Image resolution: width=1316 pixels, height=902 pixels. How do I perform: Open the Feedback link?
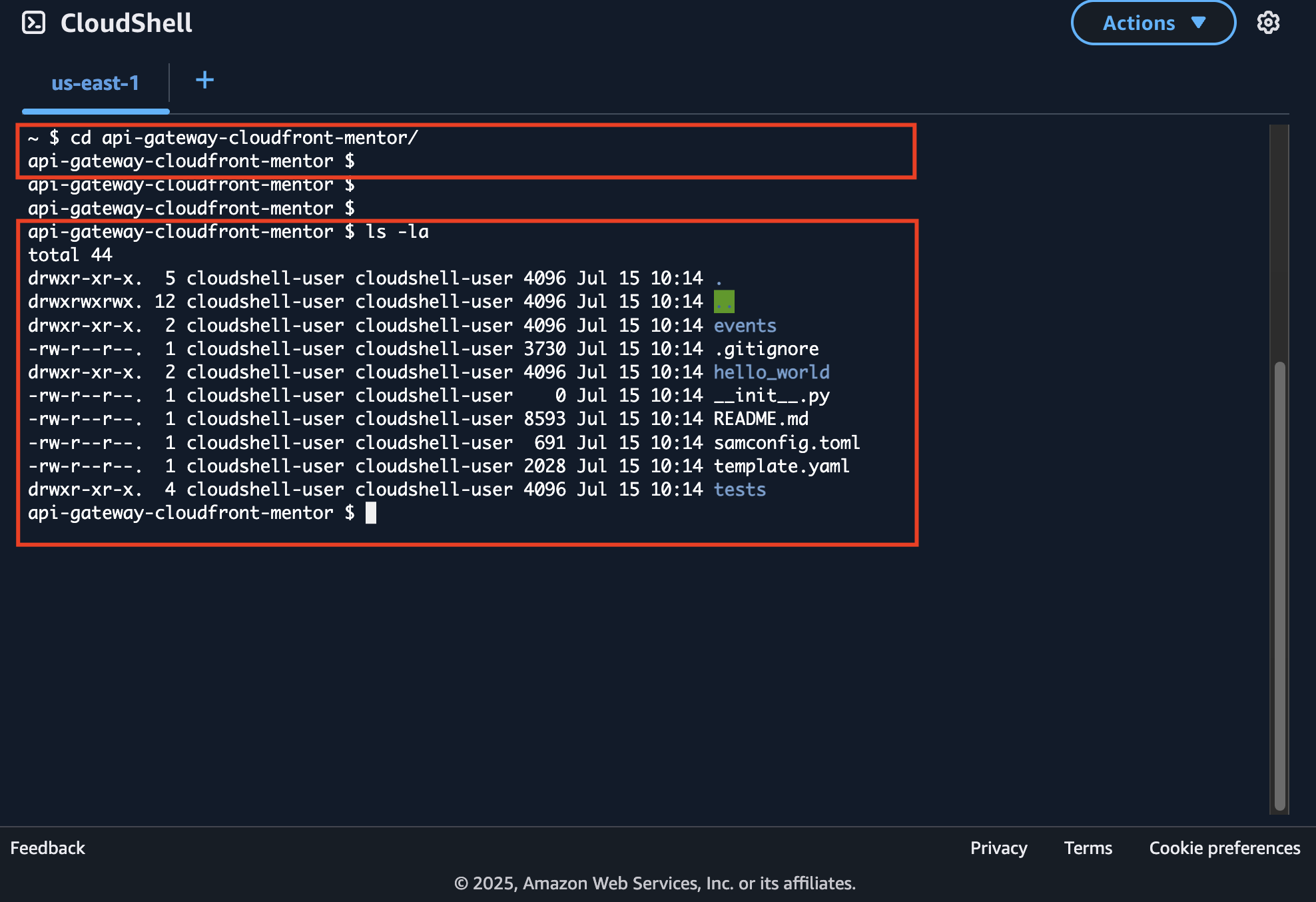pyautogui.click(x=47, y=848)
